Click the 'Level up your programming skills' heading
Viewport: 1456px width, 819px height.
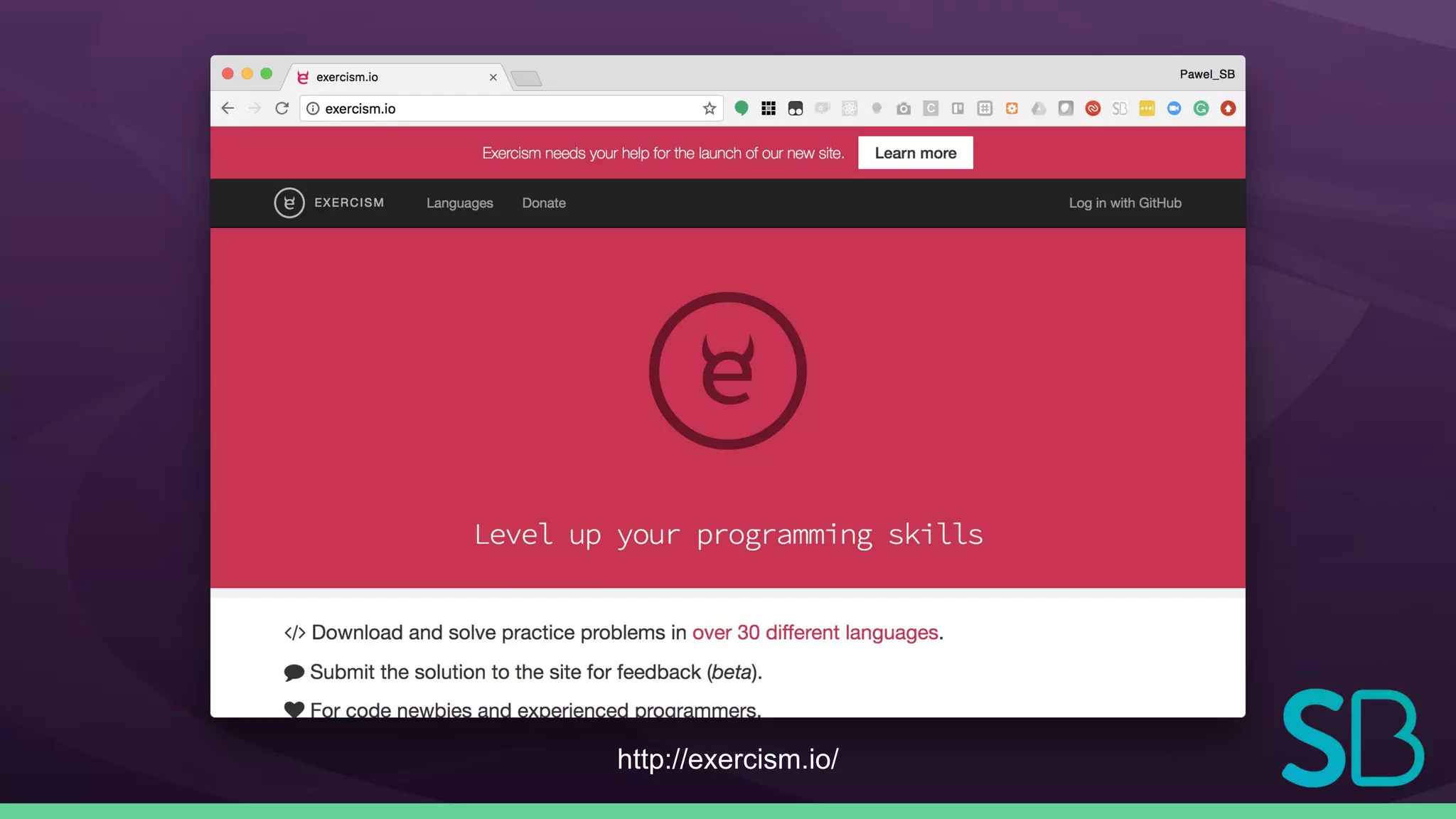coord(728,534)
